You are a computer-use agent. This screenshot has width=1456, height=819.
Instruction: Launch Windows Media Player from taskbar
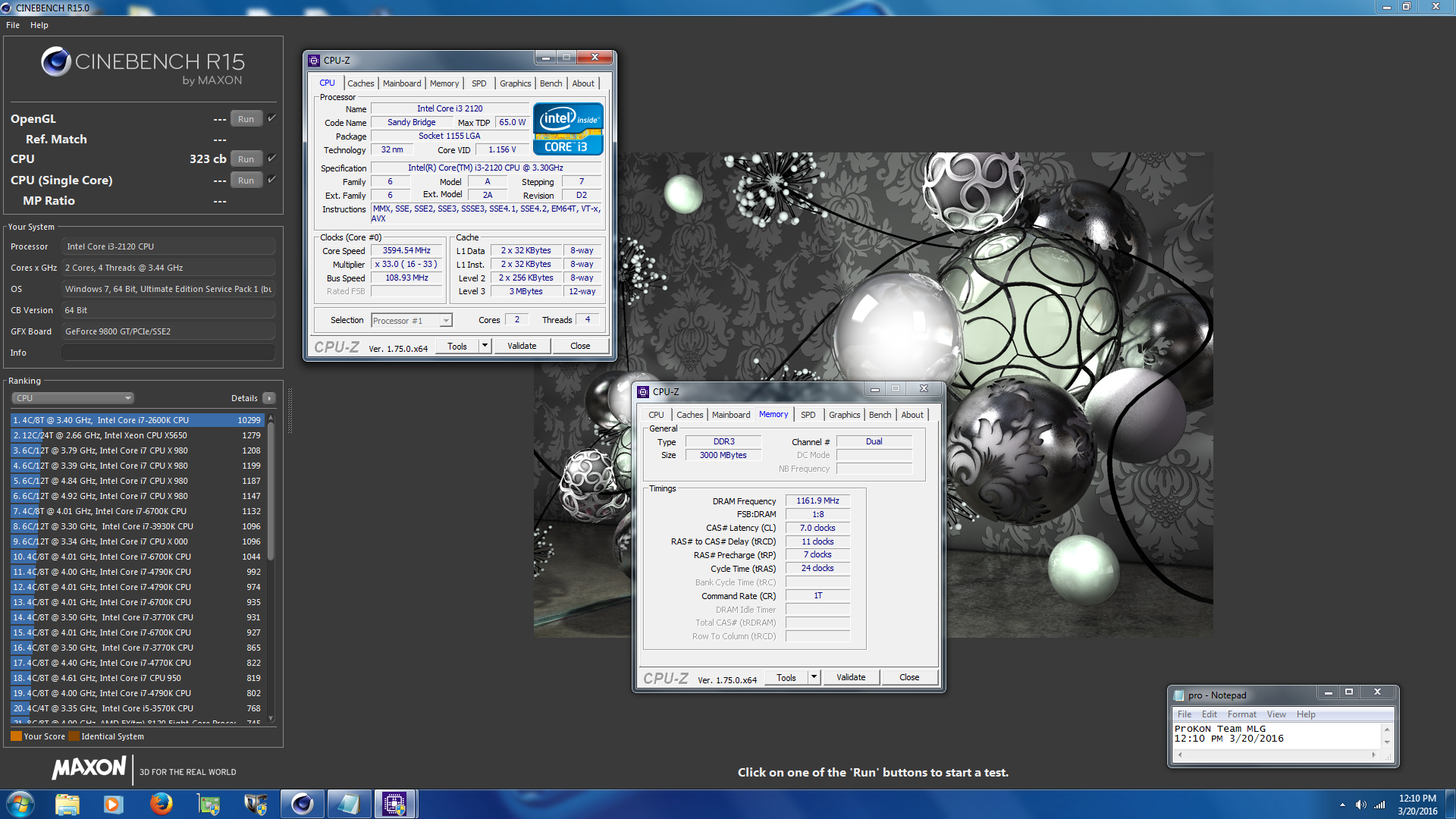click(x=113, y=804)
